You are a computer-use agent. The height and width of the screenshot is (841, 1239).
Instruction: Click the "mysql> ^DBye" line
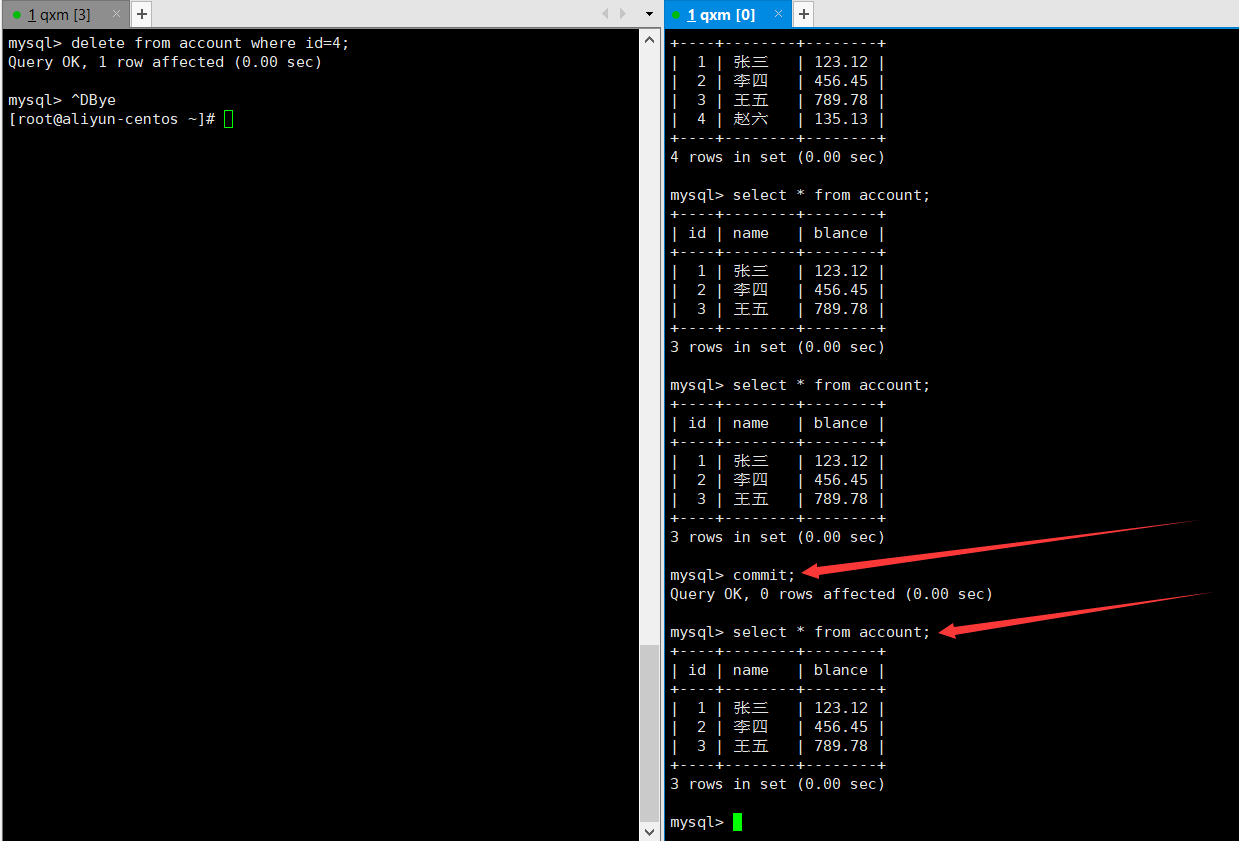[62, 100]
